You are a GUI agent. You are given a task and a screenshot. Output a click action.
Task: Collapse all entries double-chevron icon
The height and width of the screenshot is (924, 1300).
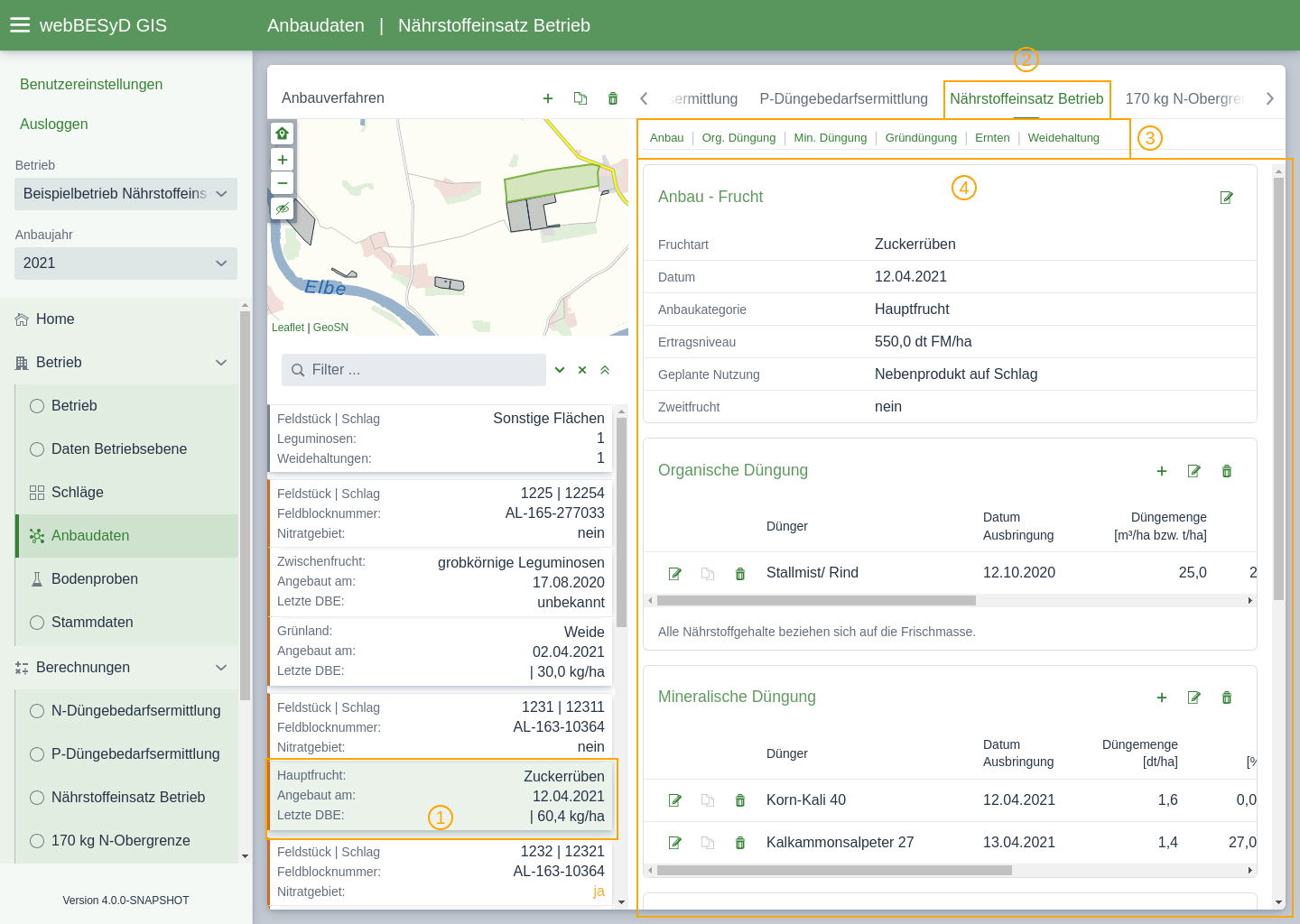(605, 370)
